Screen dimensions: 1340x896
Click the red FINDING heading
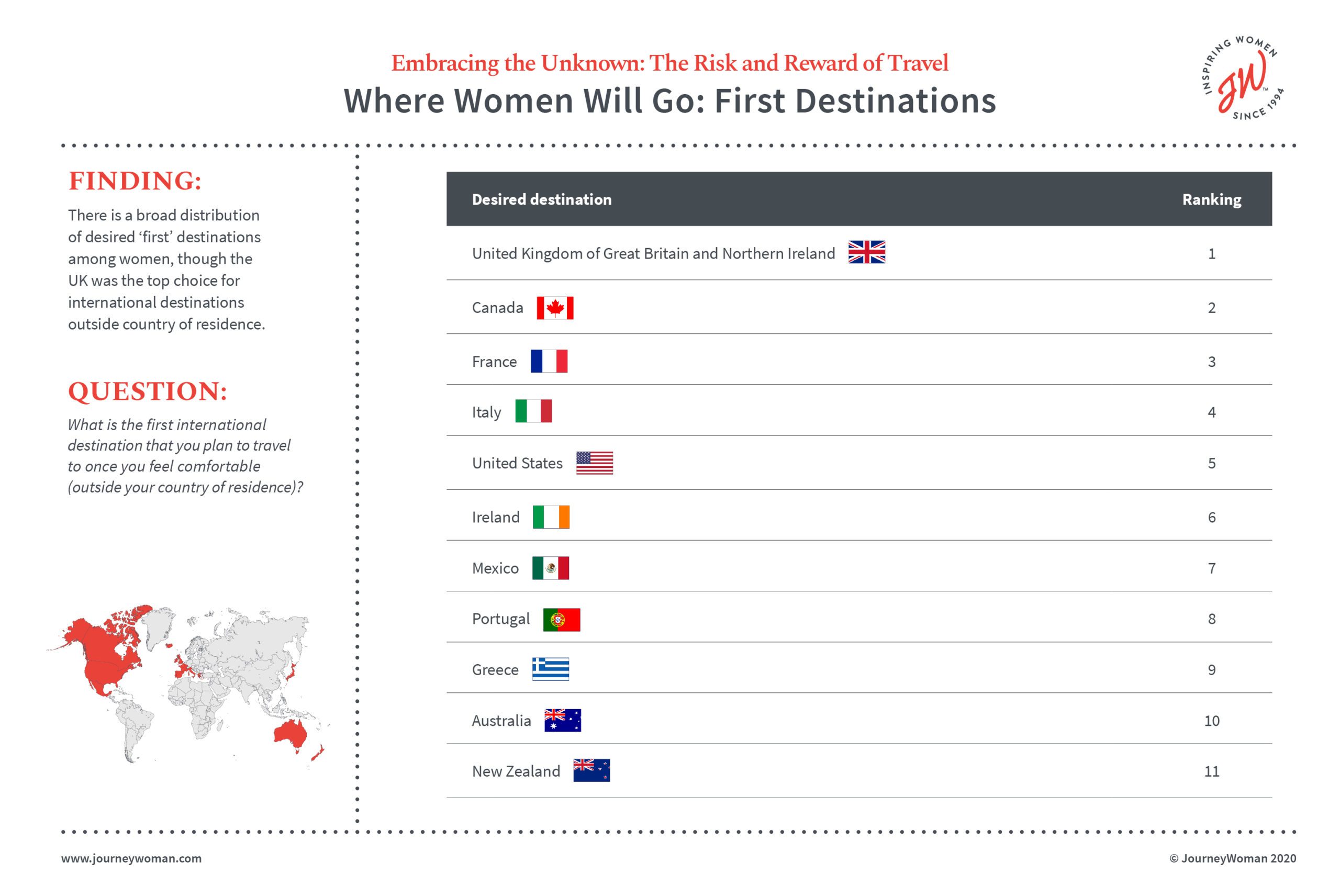135,181
